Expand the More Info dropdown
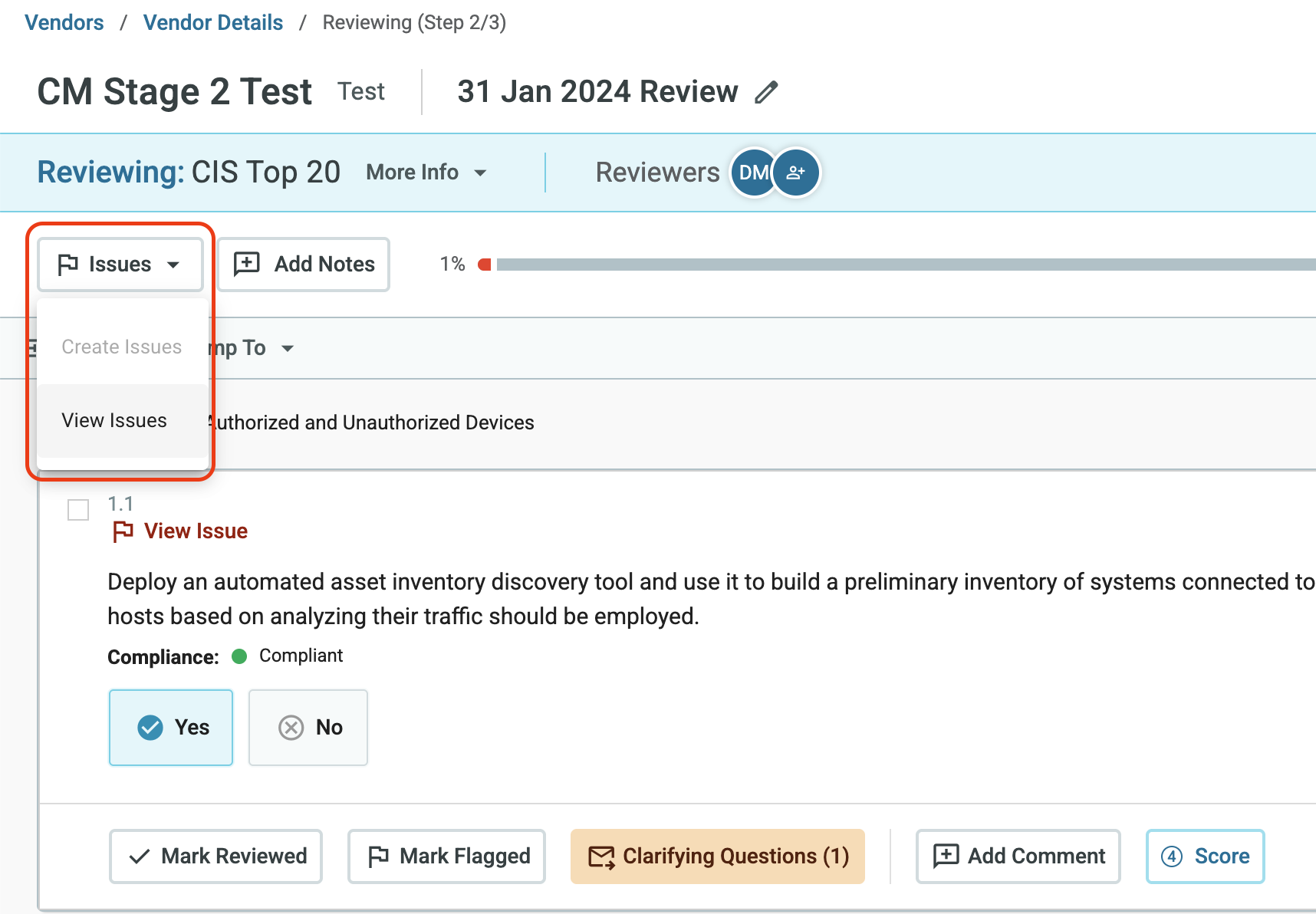The width and height of the screenshot is (1316, 914). [x=426, y=173]
